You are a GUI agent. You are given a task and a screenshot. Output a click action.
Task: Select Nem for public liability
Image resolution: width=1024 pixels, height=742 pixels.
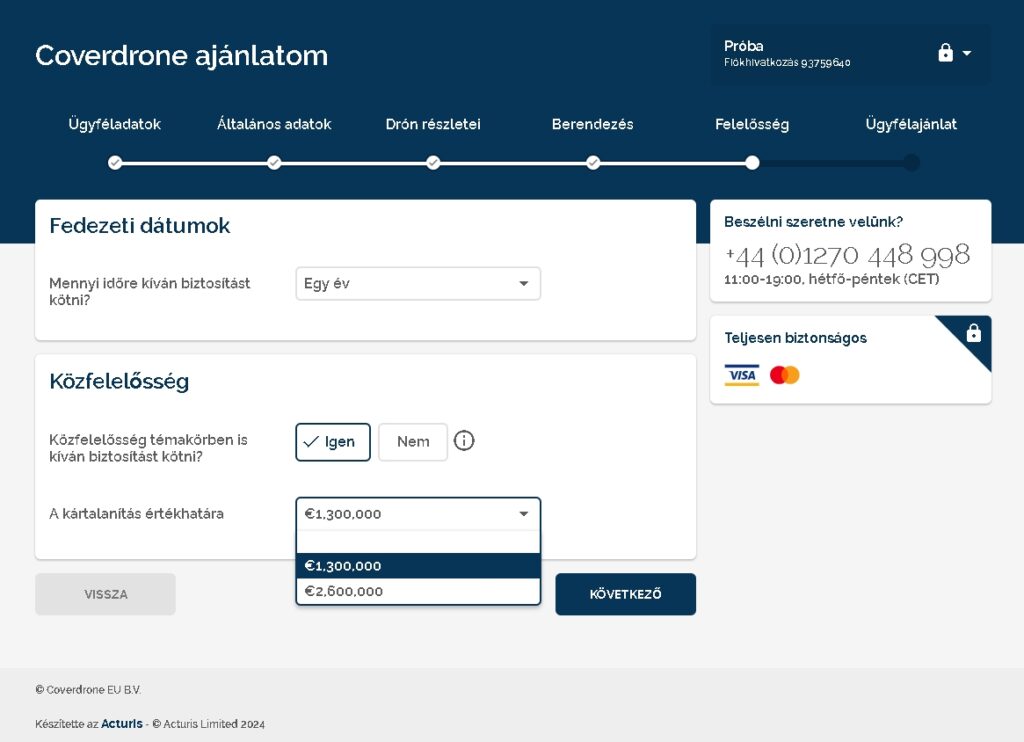click(413, 442)
